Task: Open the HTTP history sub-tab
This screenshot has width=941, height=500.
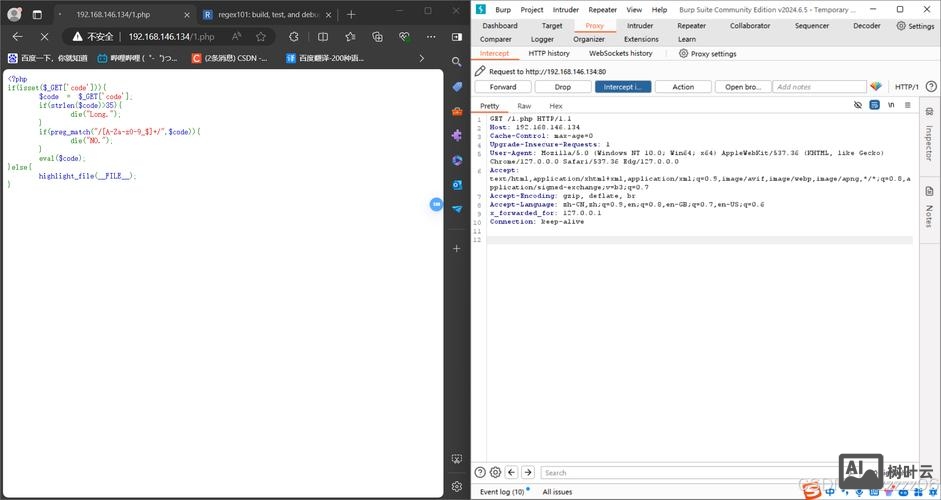Action: [549, 53]
